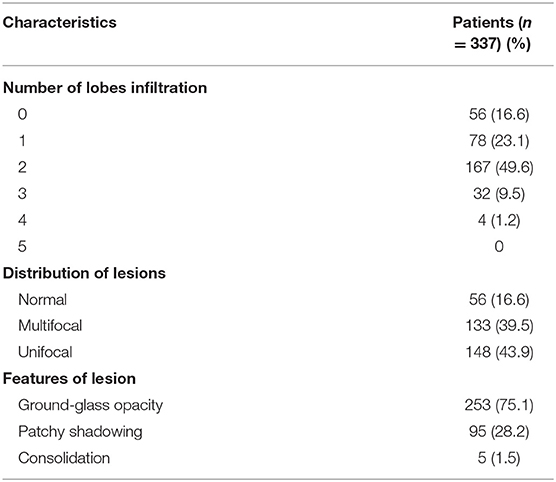The width and height of the screenshot is (556, 482).
Task: Click the Patchy shadowing row label
Action: click(x=80, y=432)
